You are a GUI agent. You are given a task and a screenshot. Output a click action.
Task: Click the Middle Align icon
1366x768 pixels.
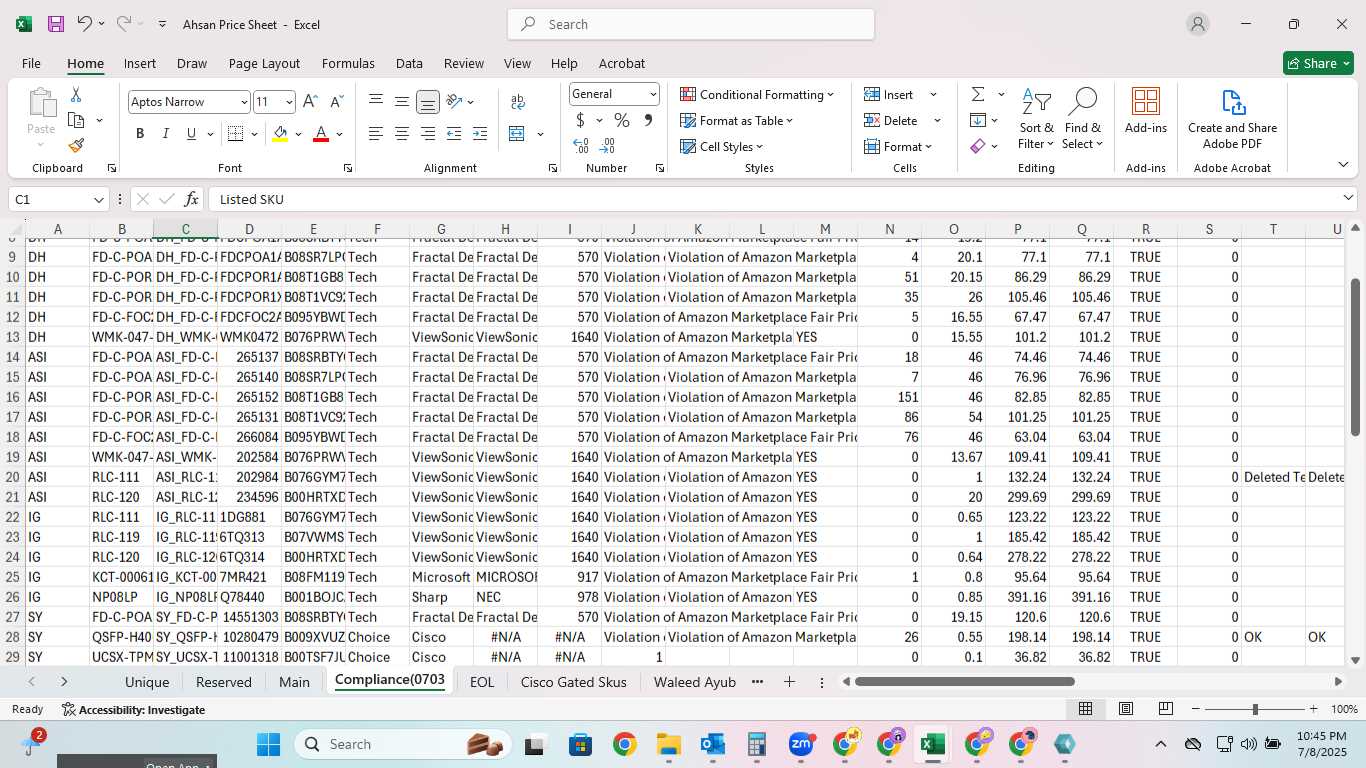coord(402,102)
